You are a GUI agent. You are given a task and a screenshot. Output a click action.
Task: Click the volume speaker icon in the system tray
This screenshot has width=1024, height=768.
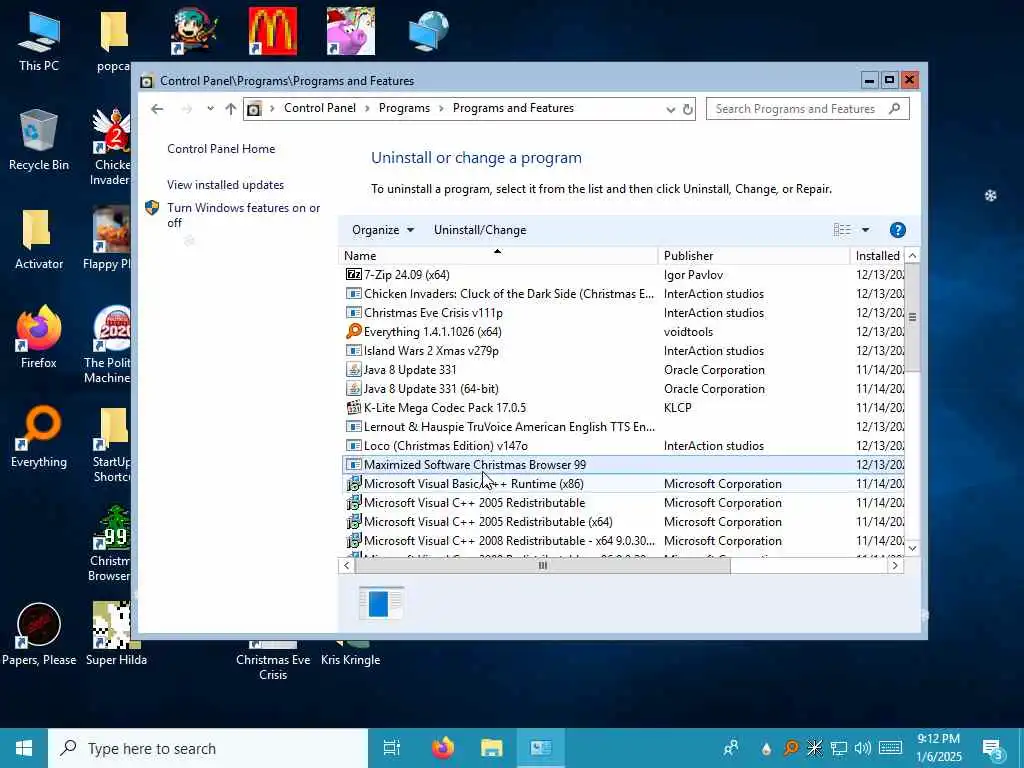(862, 748)
